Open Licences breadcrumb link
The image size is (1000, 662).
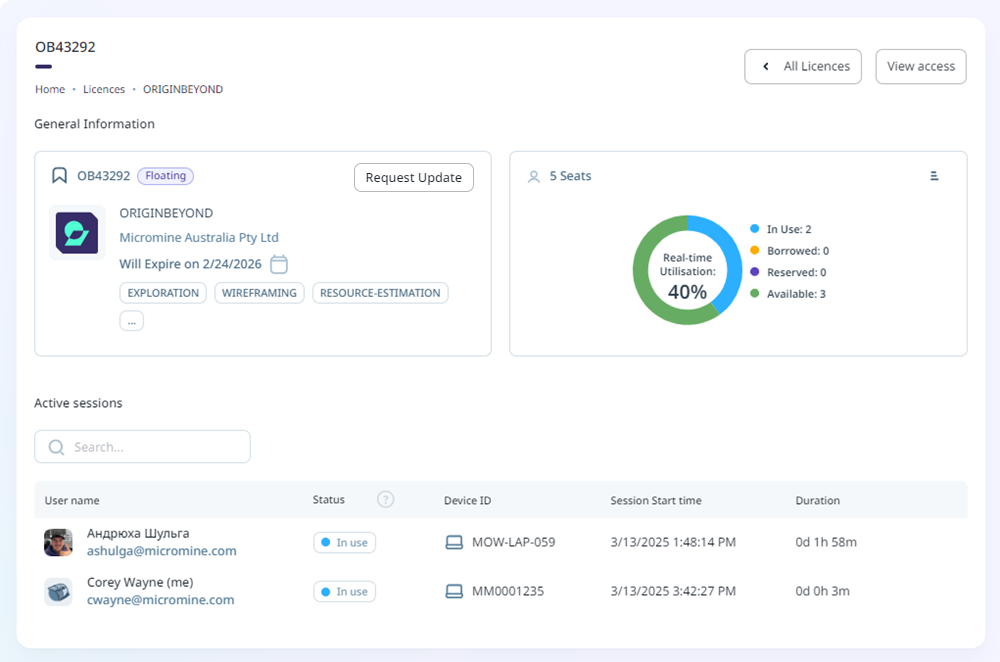[104, 89]
